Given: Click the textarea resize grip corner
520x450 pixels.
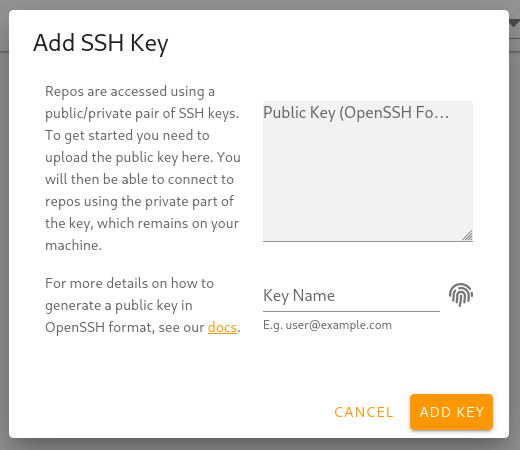Looking at the screenshot, I should point(467,235).
